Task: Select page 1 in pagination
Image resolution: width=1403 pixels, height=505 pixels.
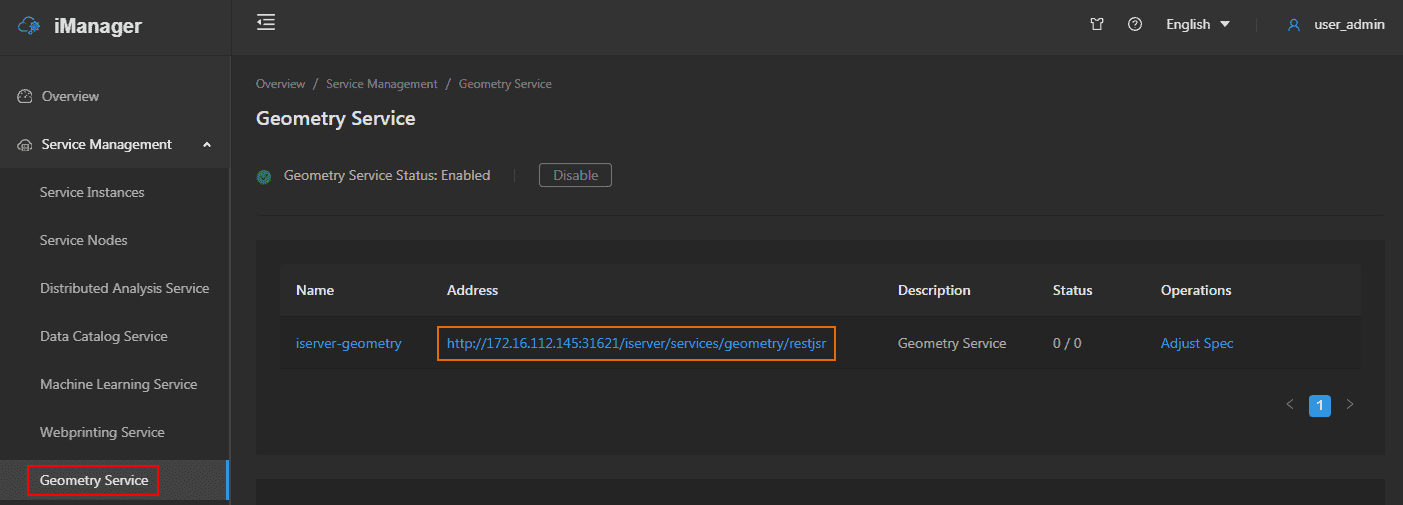Action: (x=1320, y=405)
